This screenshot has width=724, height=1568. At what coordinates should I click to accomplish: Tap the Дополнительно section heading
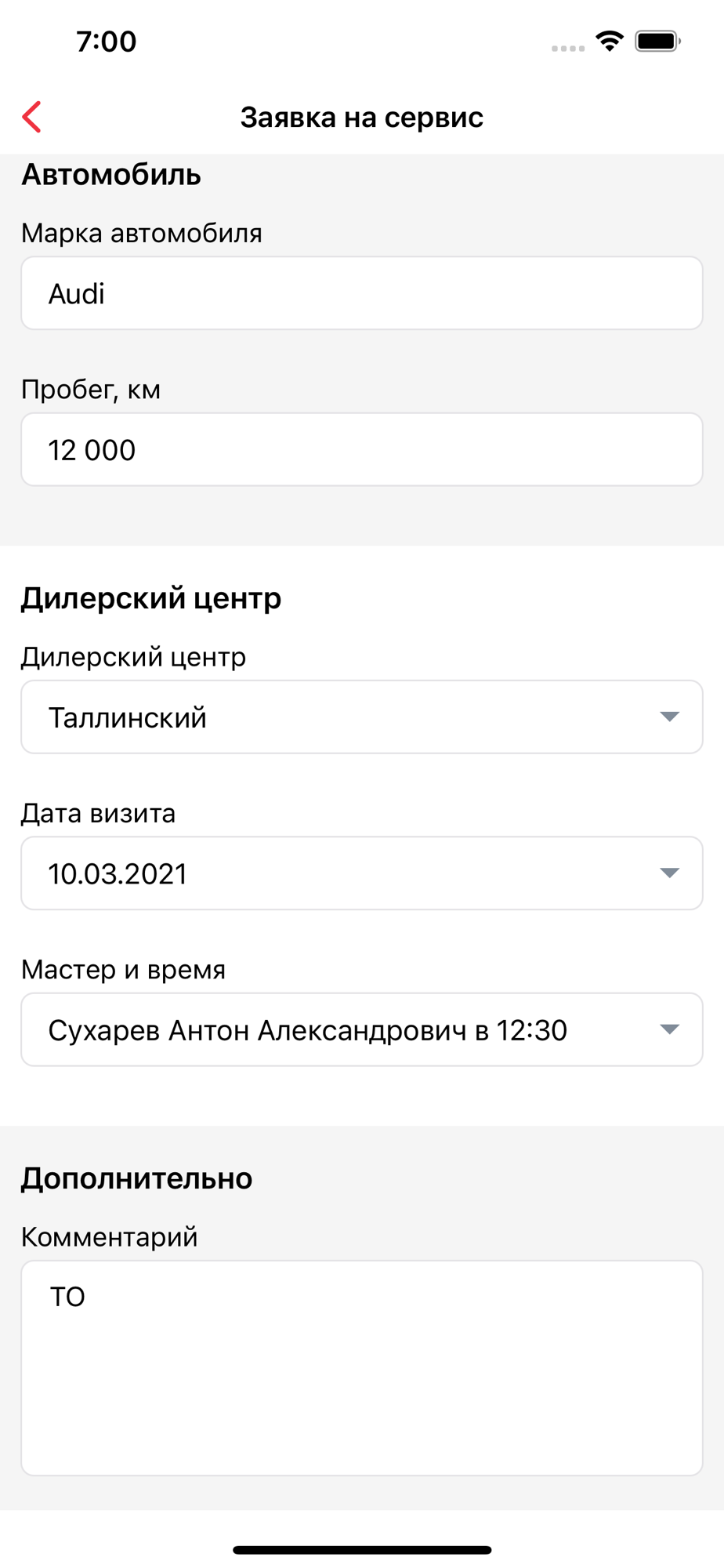pos(136,1178)
